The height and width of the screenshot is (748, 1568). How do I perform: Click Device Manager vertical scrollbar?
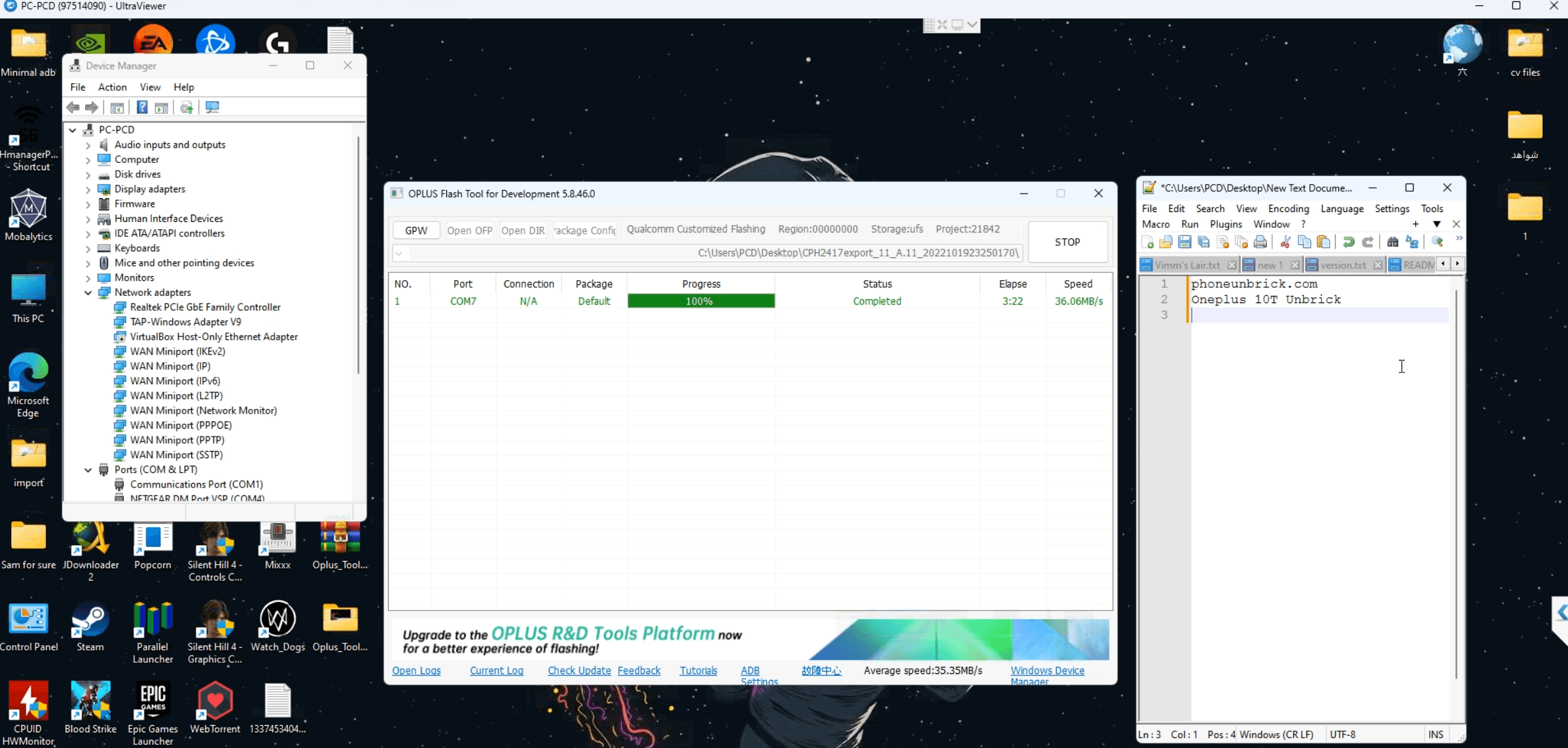(x=358, y=255)
